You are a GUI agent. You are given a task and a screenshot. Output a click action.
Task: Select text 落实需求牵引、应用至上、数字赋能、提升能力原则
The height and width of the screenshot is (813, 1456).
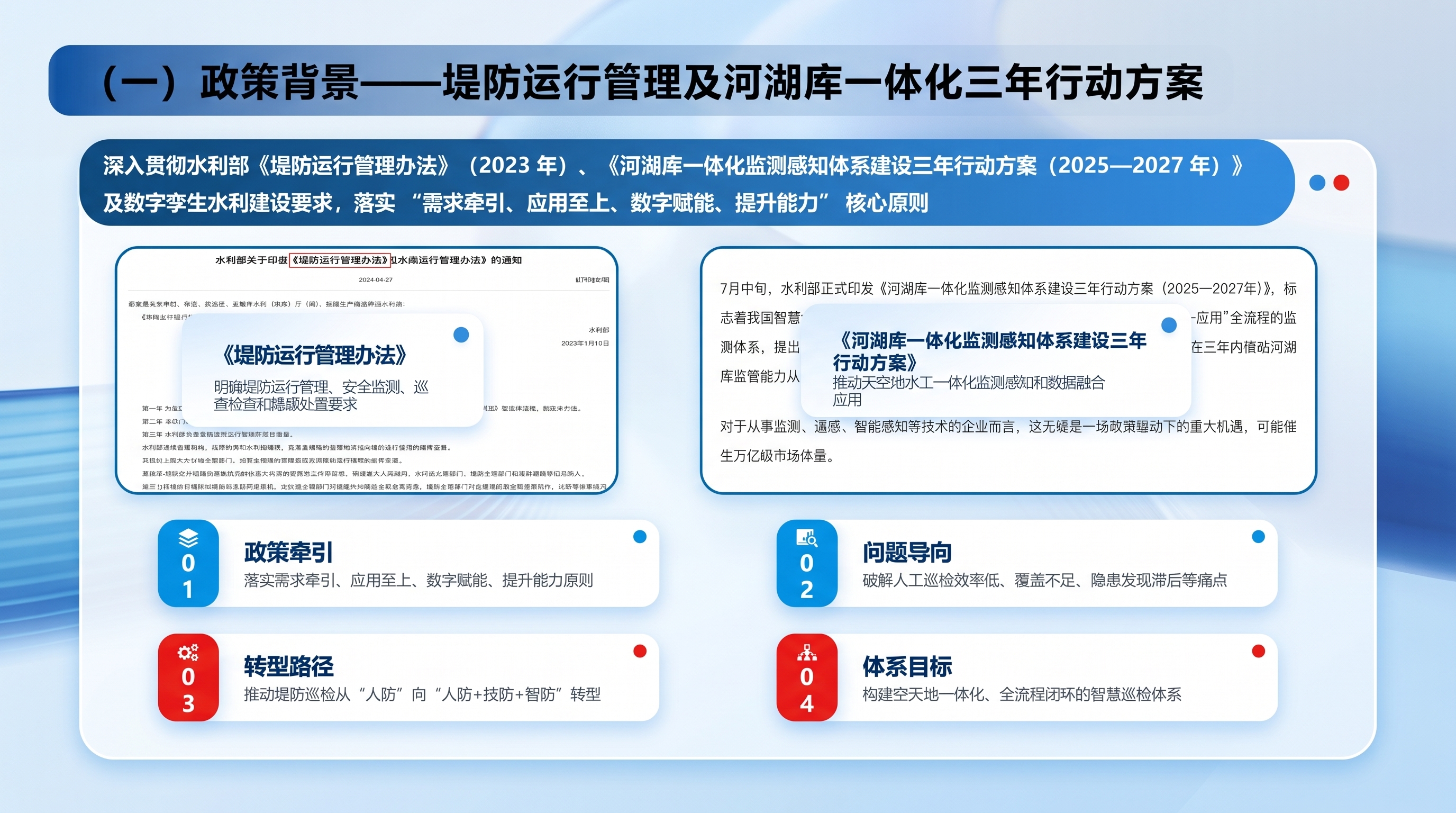(418, 580)
